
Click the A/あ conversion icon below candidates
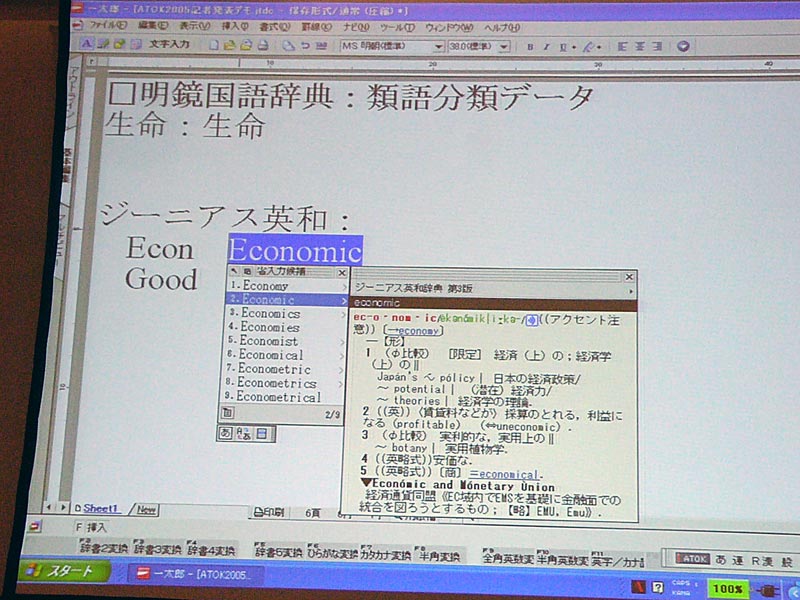pyautogui.click(x=243, y=434)
